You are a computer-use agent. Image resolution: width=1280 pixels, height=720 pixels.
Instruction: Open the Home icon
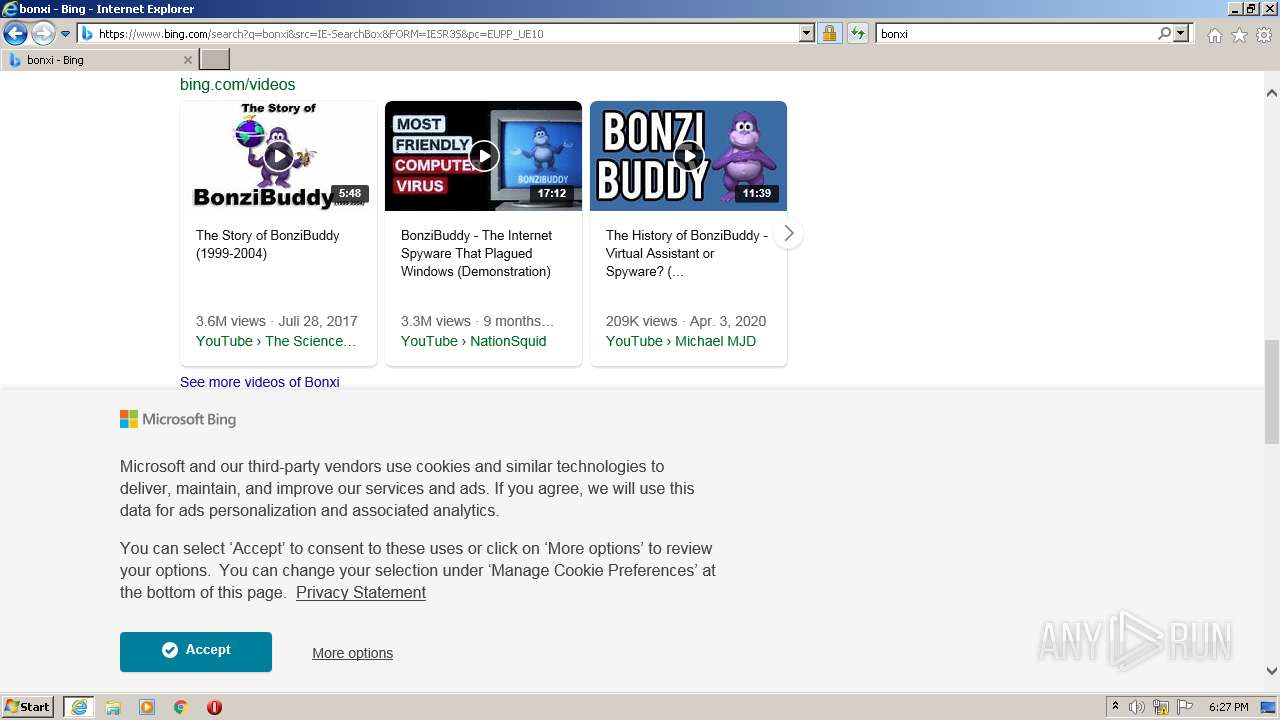point(1214,35)
